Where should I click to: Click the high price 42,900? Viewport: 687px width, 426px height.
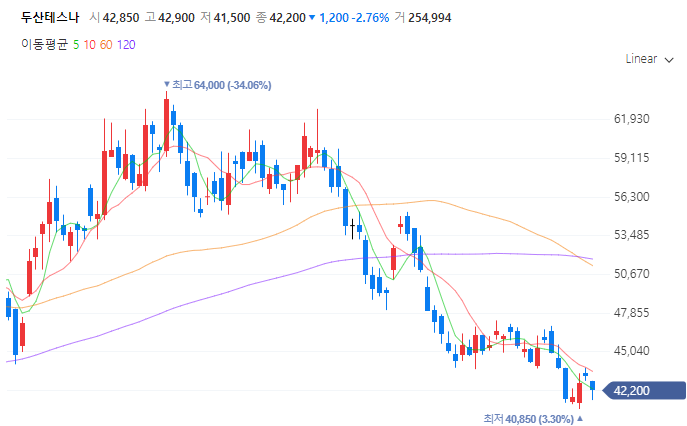click(x=176, y=18)
